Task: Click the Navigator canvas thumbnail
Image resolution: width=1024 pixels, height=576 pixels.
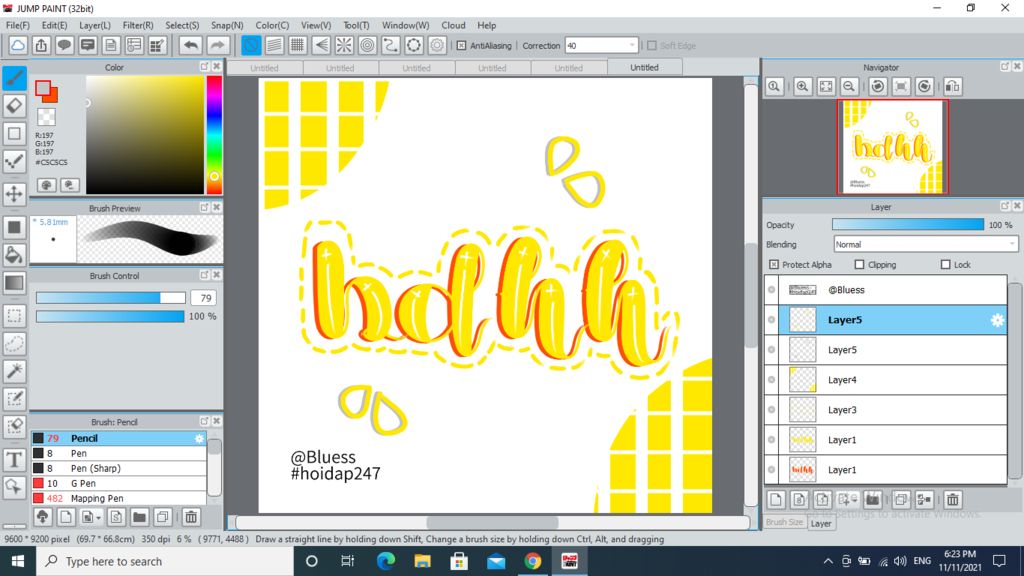Action: [x=892, y=147]
